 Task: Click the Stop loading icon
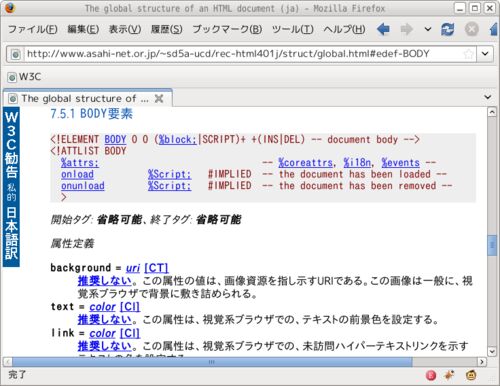472,29
